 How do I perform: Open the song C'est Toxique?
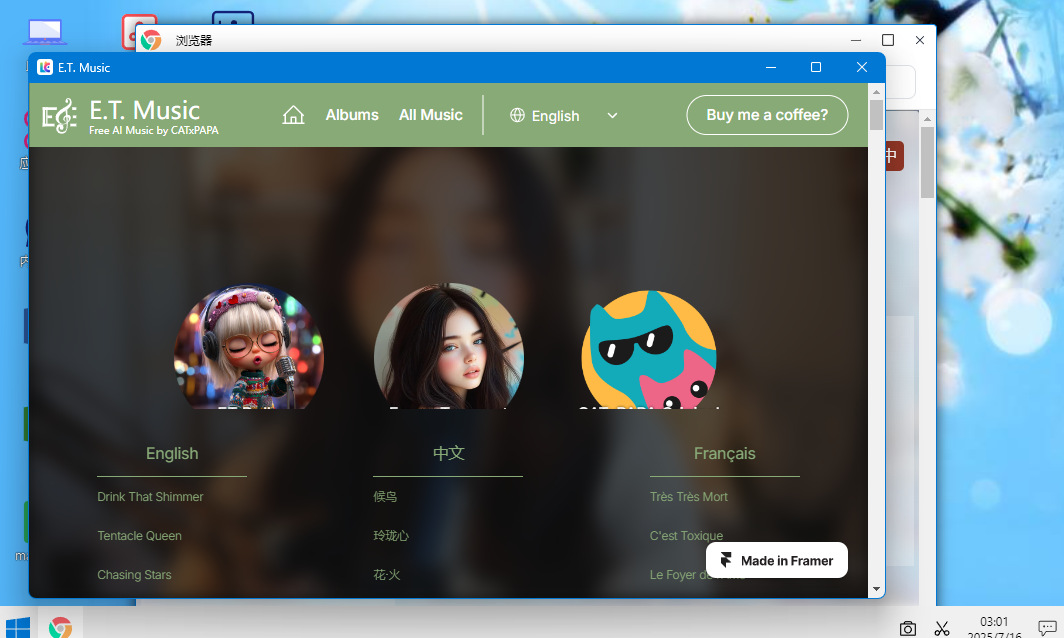[x=686, y=536]
